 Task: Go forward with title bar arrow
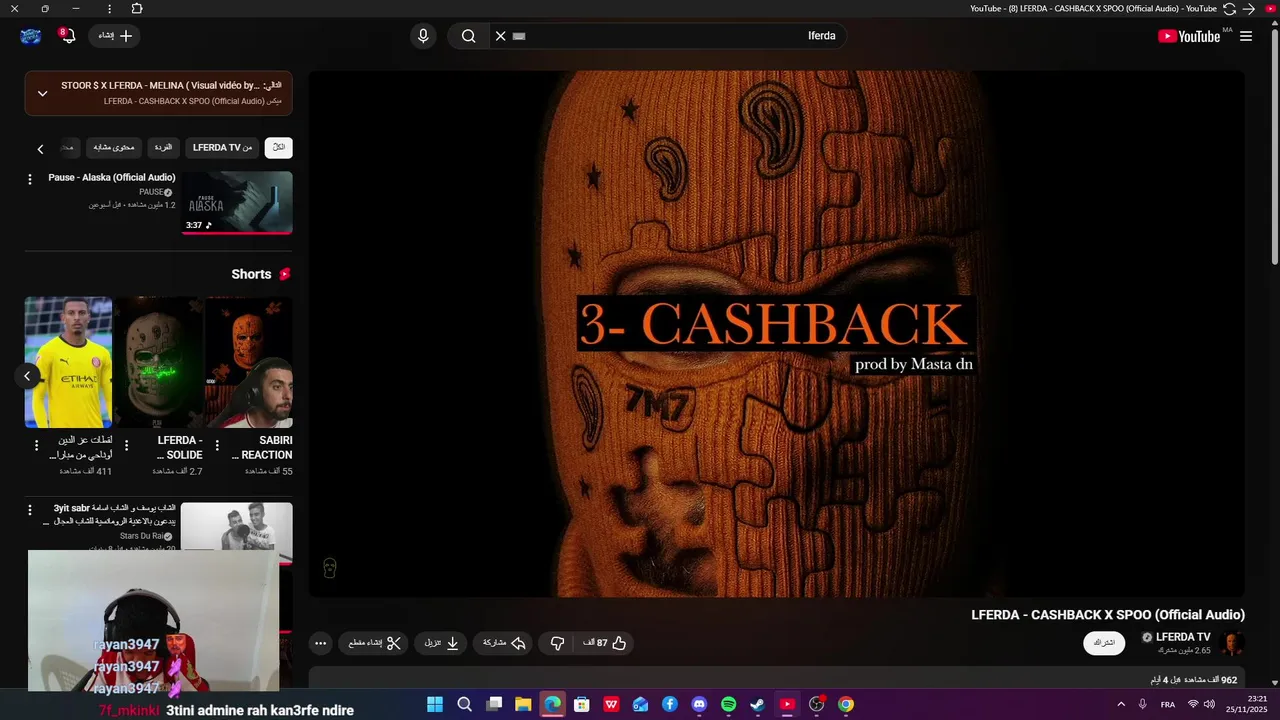1248,8
